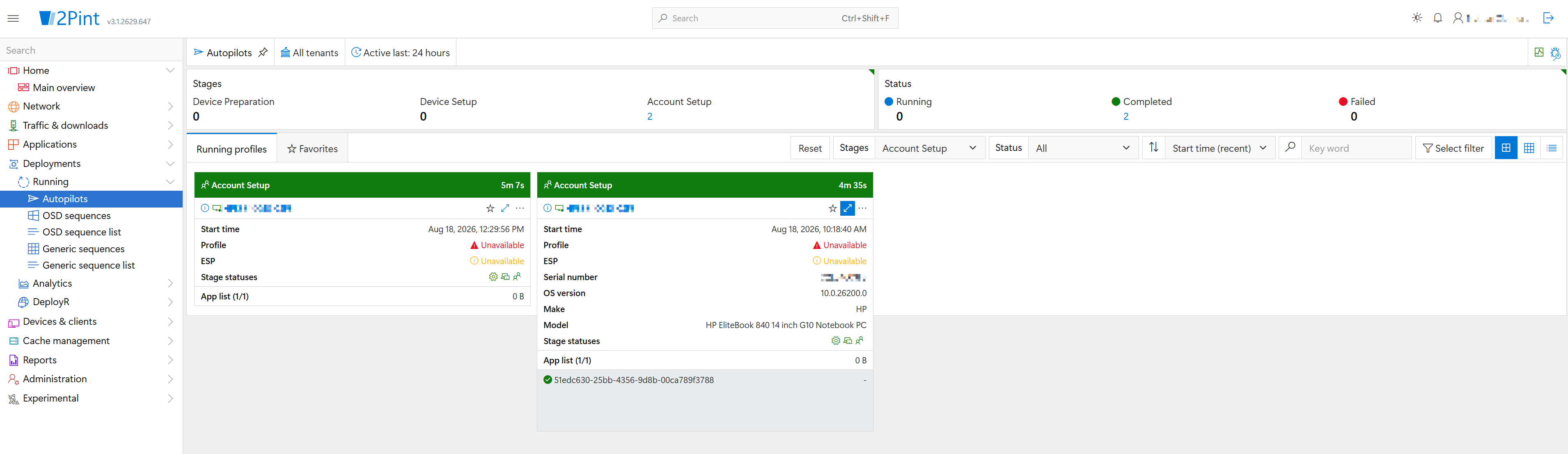Focus the global Search box

(775, 18)
